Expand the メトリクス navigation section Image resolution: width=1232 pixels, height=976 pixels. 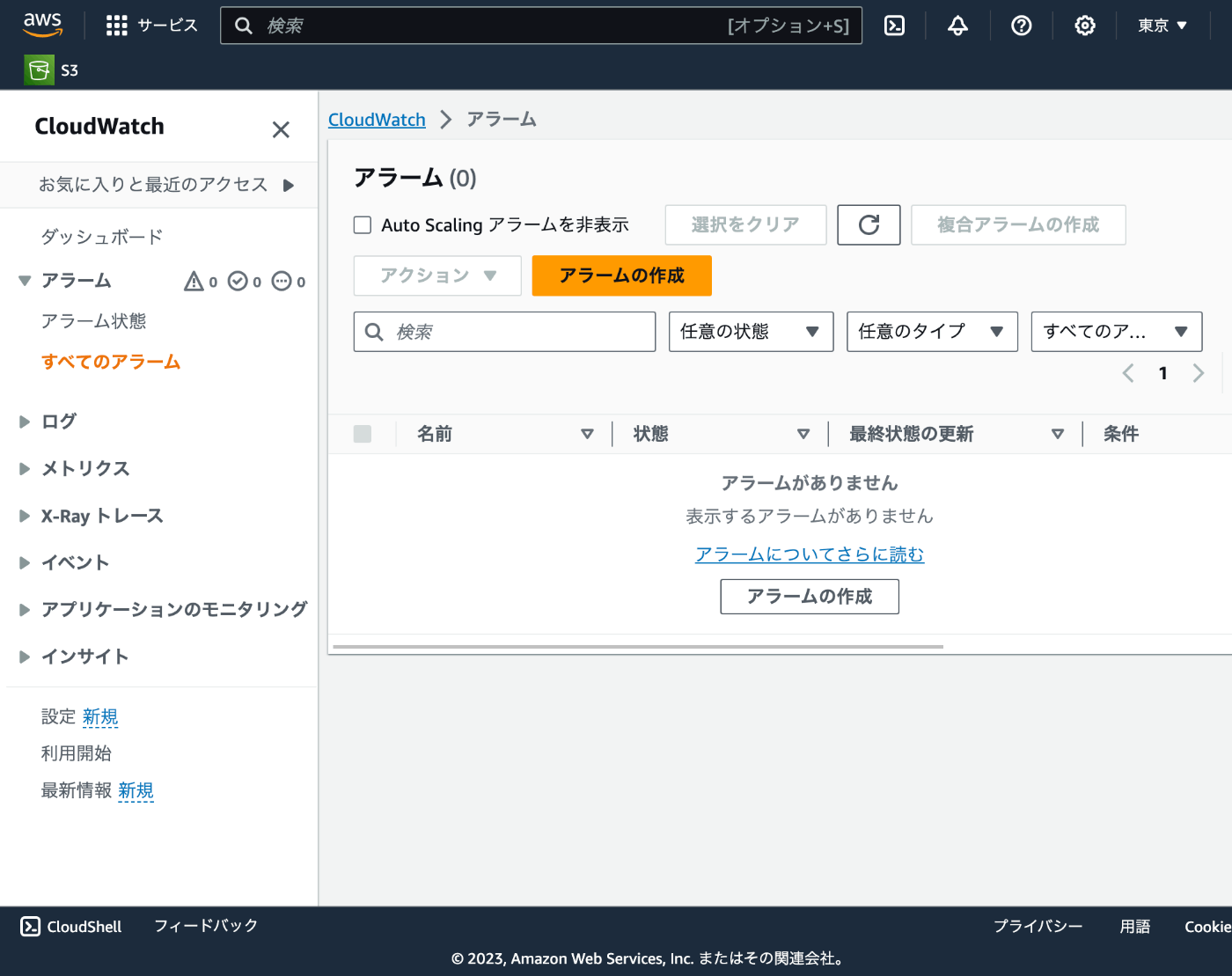pos(25,469)
